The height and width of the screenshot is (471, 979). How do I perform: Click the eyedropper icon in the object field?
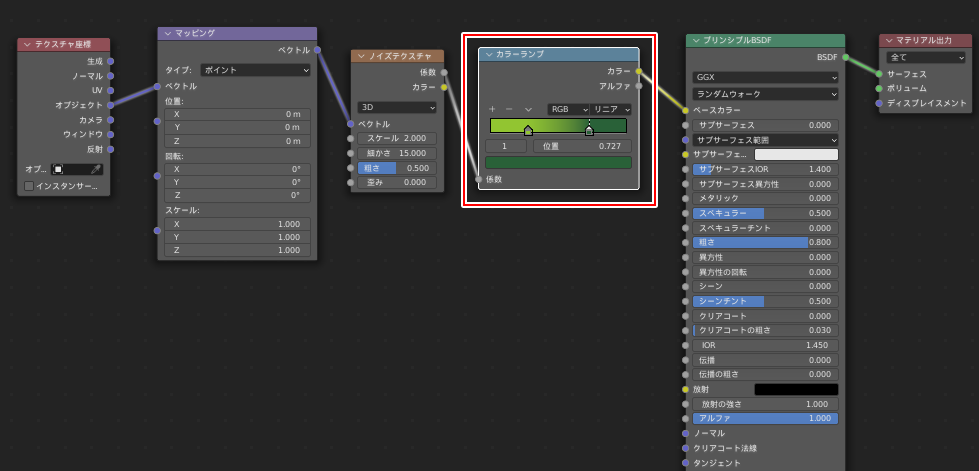click(96, 169)
